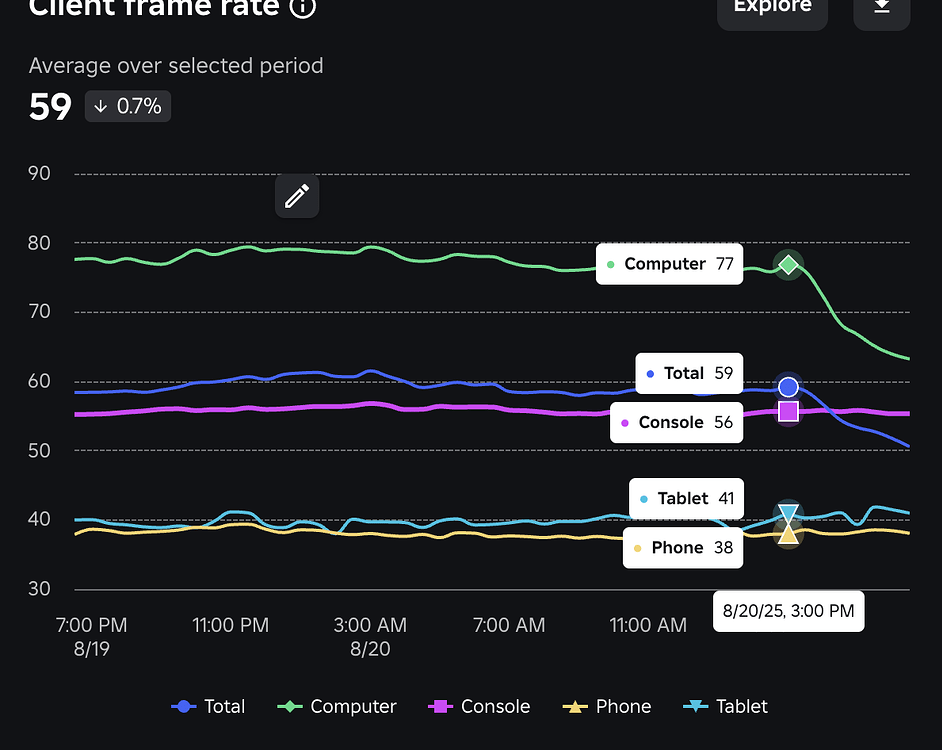This screenshot has height=750, width=942.
Task: Click the y-axis label 40
Action: click(x=39, y=519)
